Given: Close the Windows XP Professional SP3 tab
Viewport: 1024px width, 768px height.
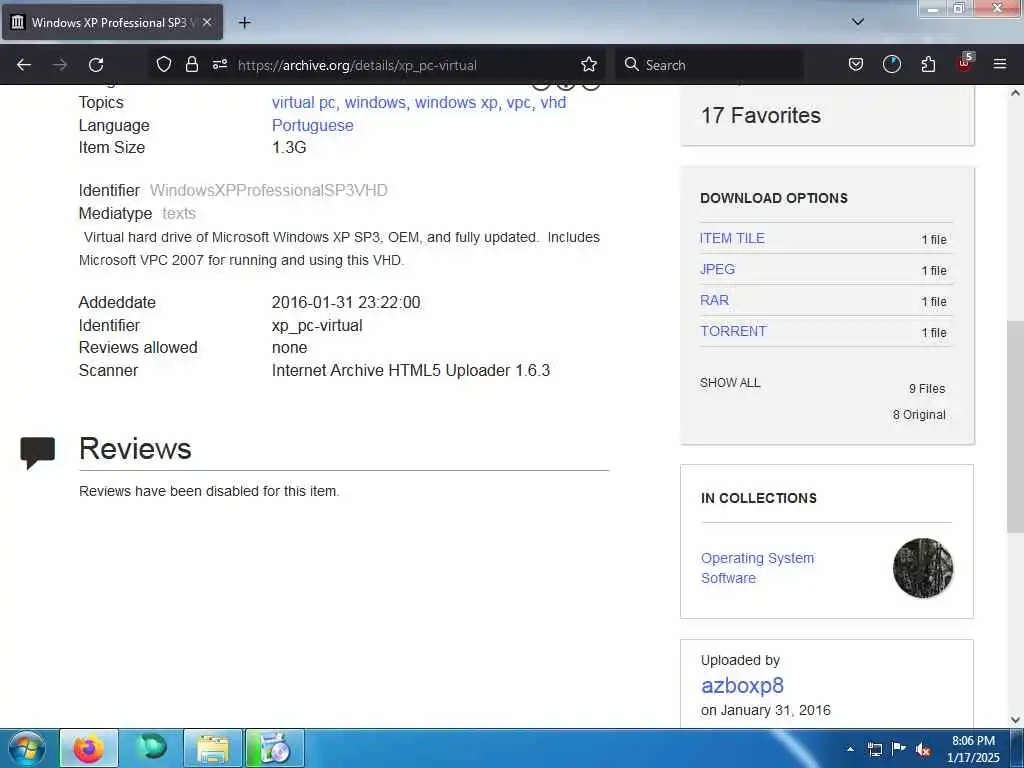Looking at the screenshot, I should (207, 22).
